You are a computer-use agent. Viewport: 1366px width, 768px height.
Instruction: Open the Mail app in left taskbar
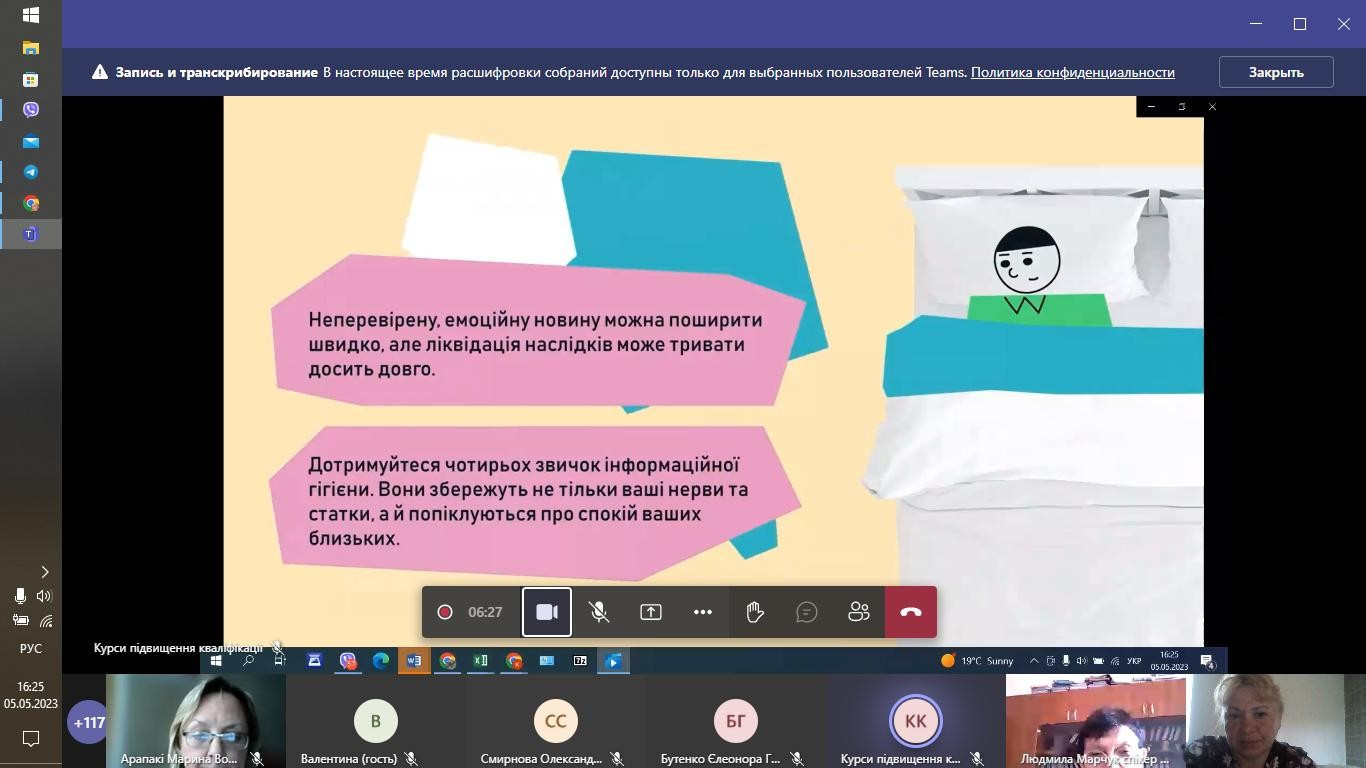31,141
